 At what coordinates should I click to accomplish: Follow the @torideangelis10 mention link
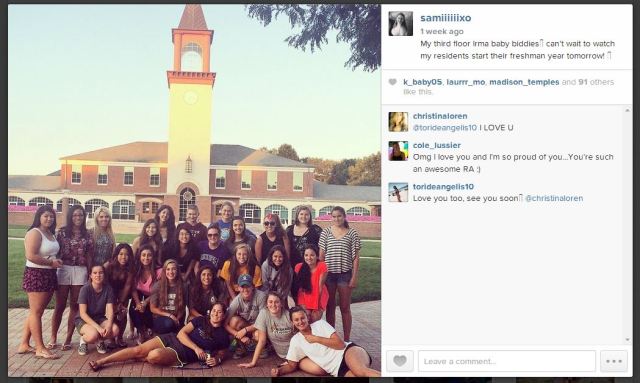pos(445,128)
